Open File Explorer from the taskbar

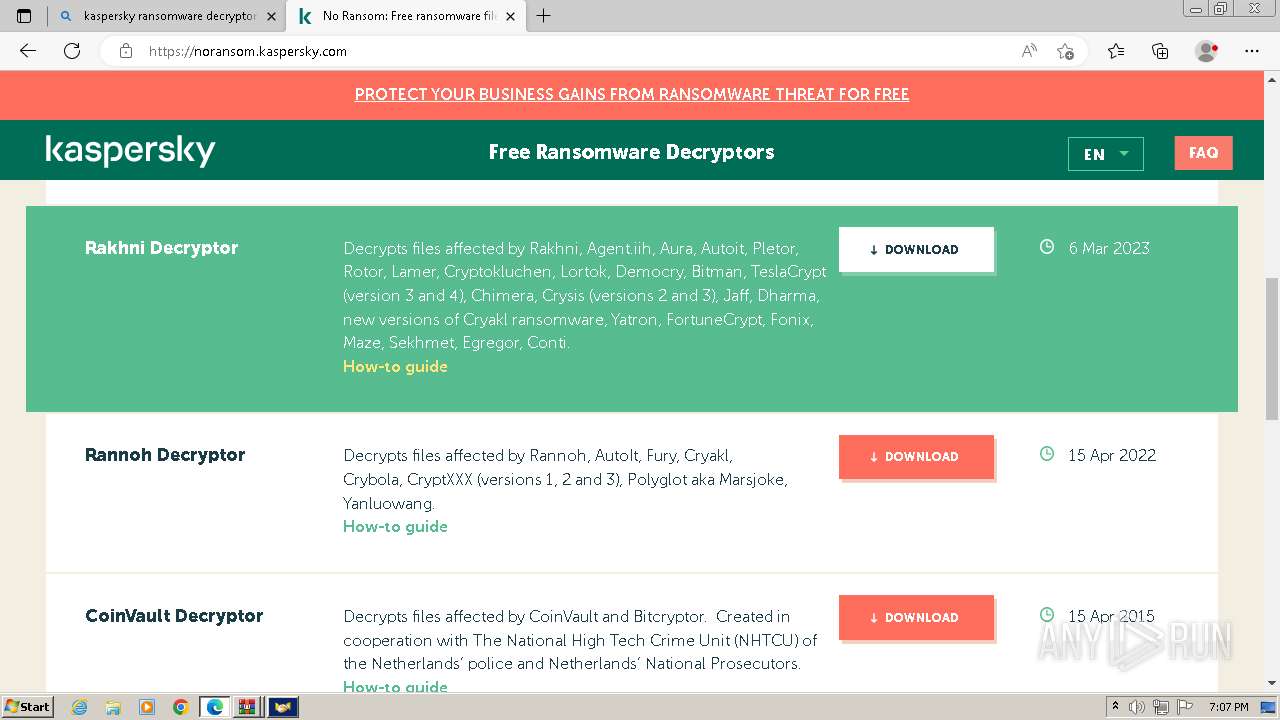(113, 707)
